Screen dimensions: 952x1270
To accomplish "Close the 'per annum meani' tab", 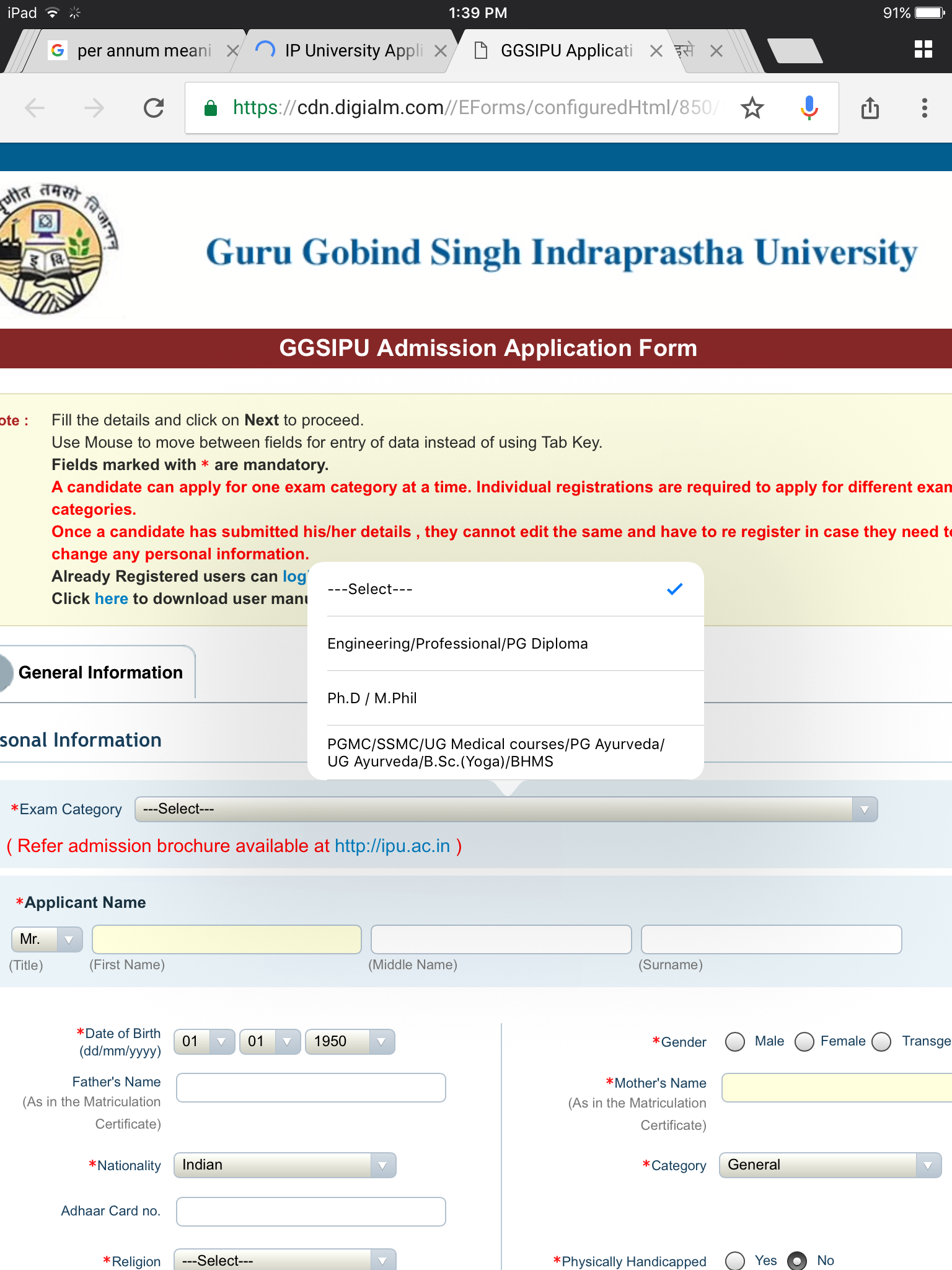I will click(232, 51).
